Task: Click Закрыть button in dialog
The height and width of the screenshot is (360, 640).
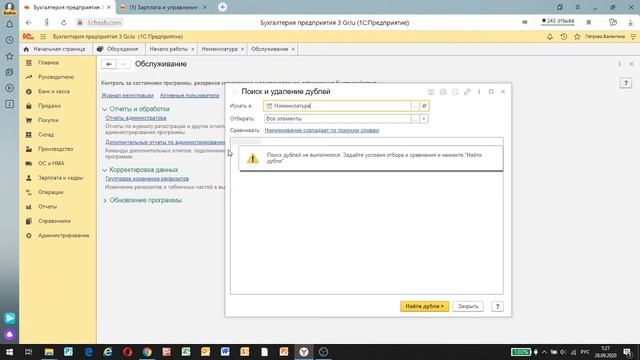Action: 468,307
